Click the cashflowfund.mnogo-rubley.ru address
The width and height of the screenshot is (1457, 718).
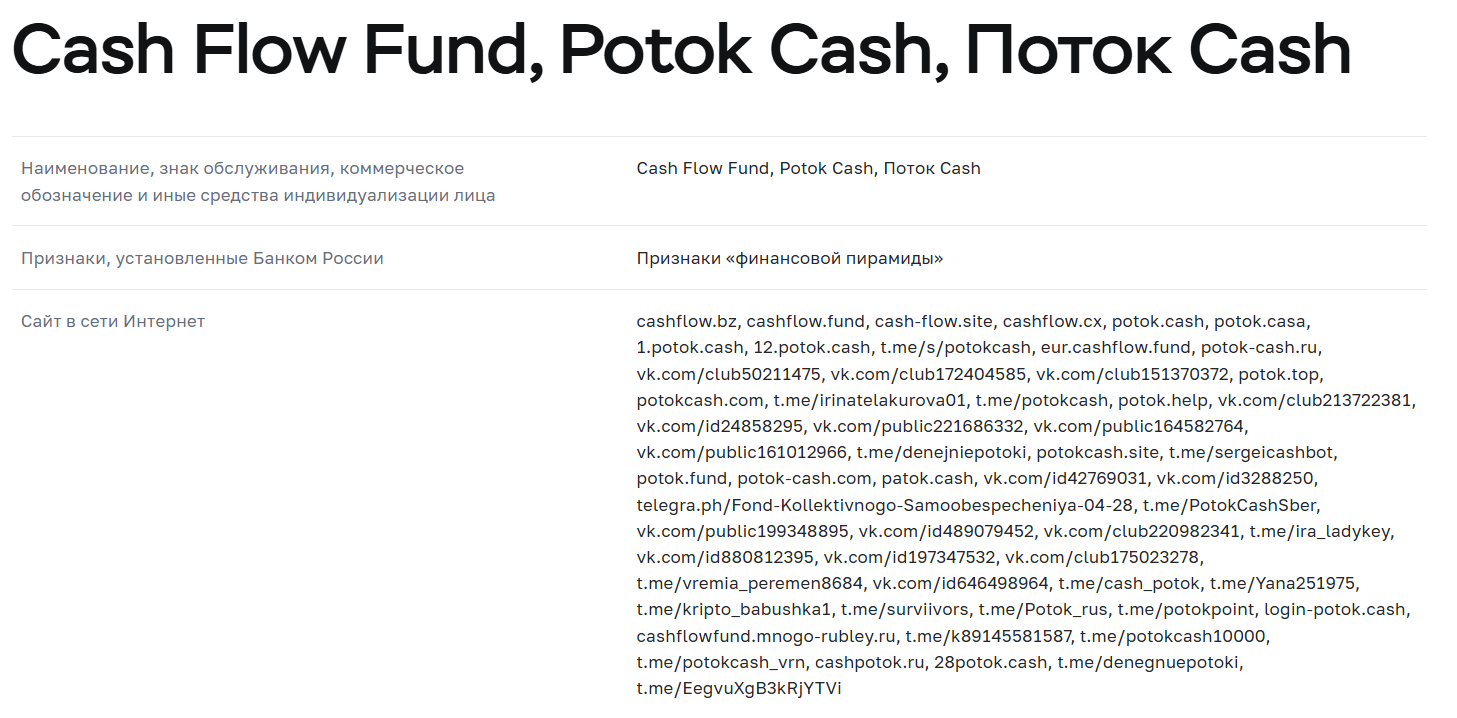pos(766,636)
